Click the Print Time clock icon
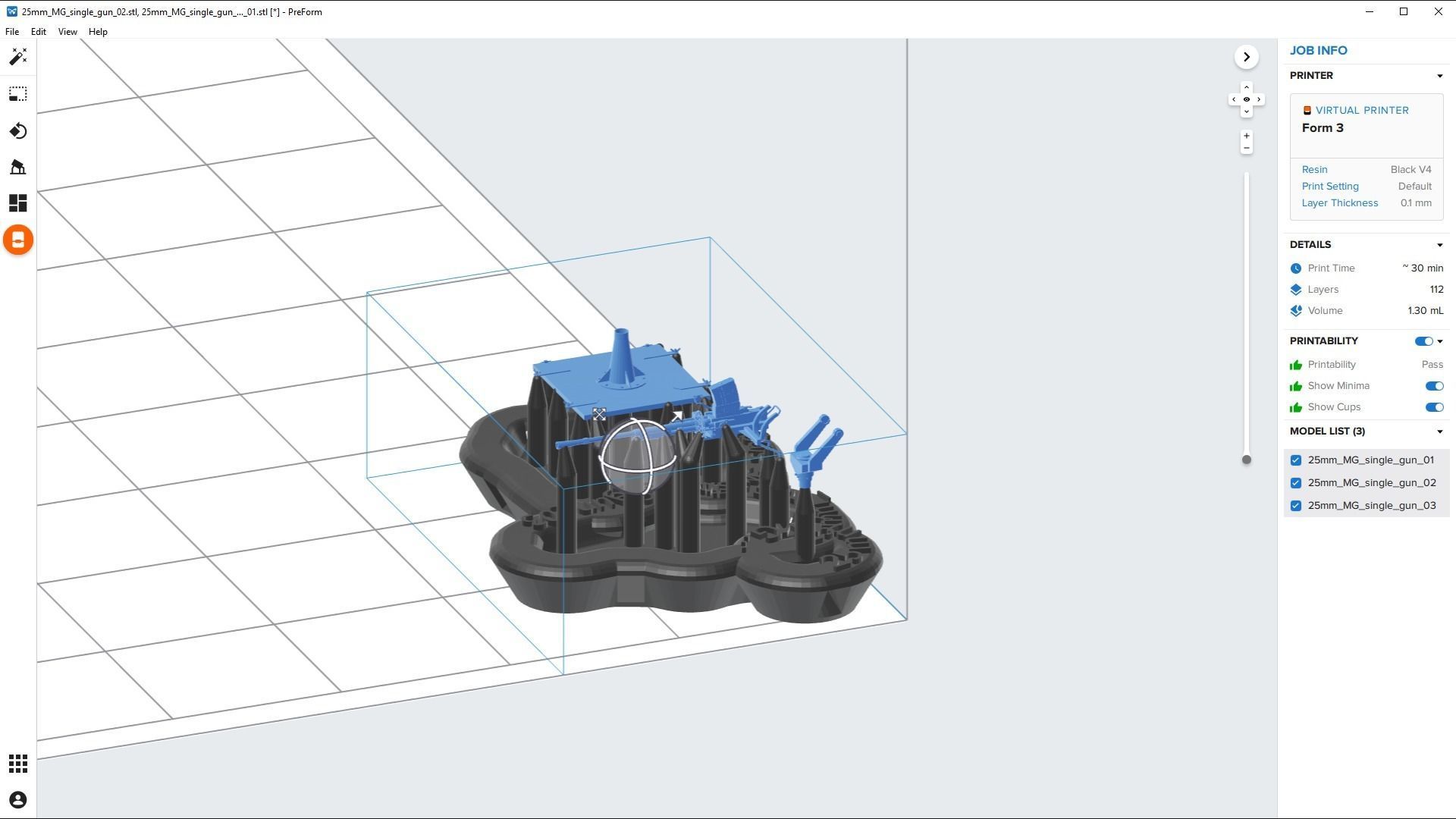Screen dimensions: 1456x819 (x=1296, y=268)
